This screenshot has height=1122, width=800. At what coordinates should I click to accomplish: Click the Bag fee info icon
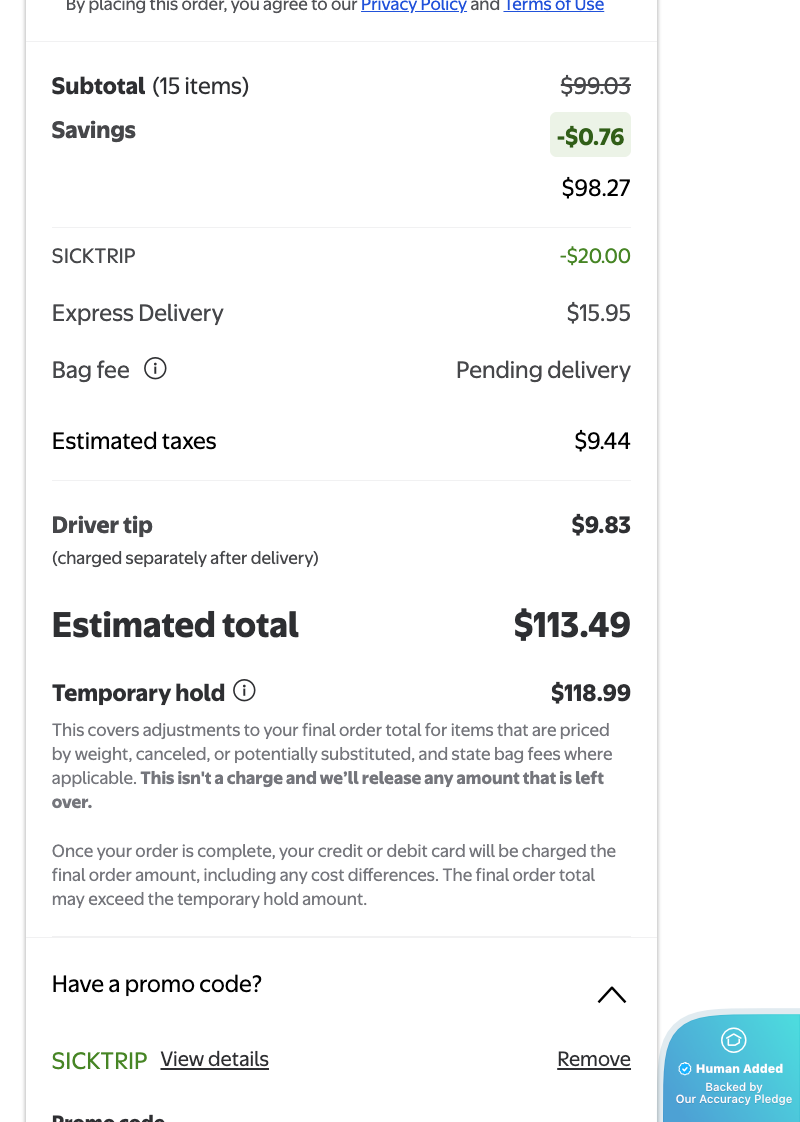pos(155,369)
